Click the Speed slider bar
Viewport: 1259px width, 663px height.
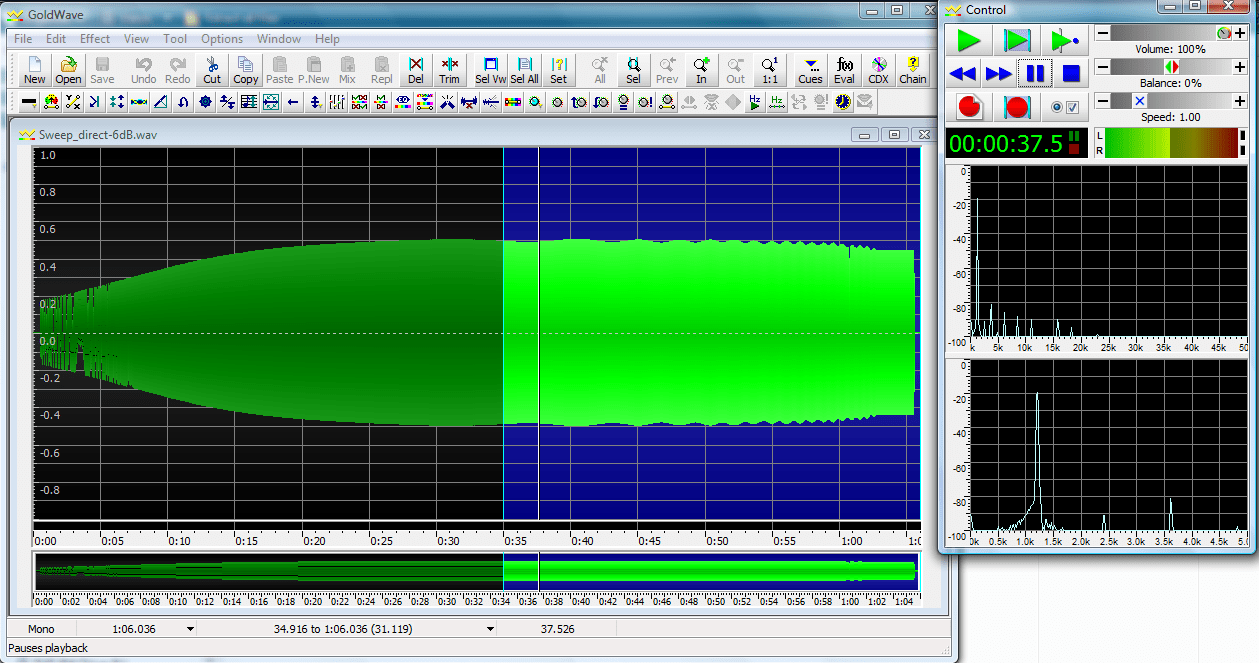coord(1171,101)
